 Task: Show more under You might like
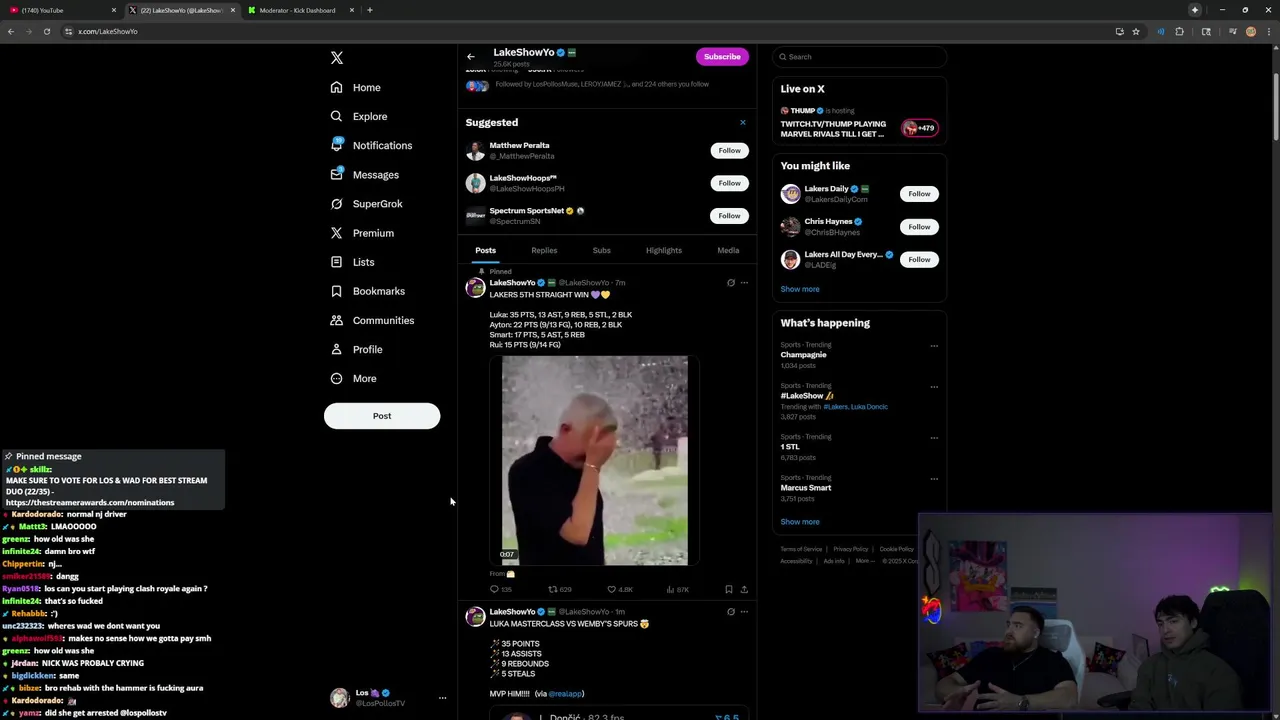click(x=800, y=289)
